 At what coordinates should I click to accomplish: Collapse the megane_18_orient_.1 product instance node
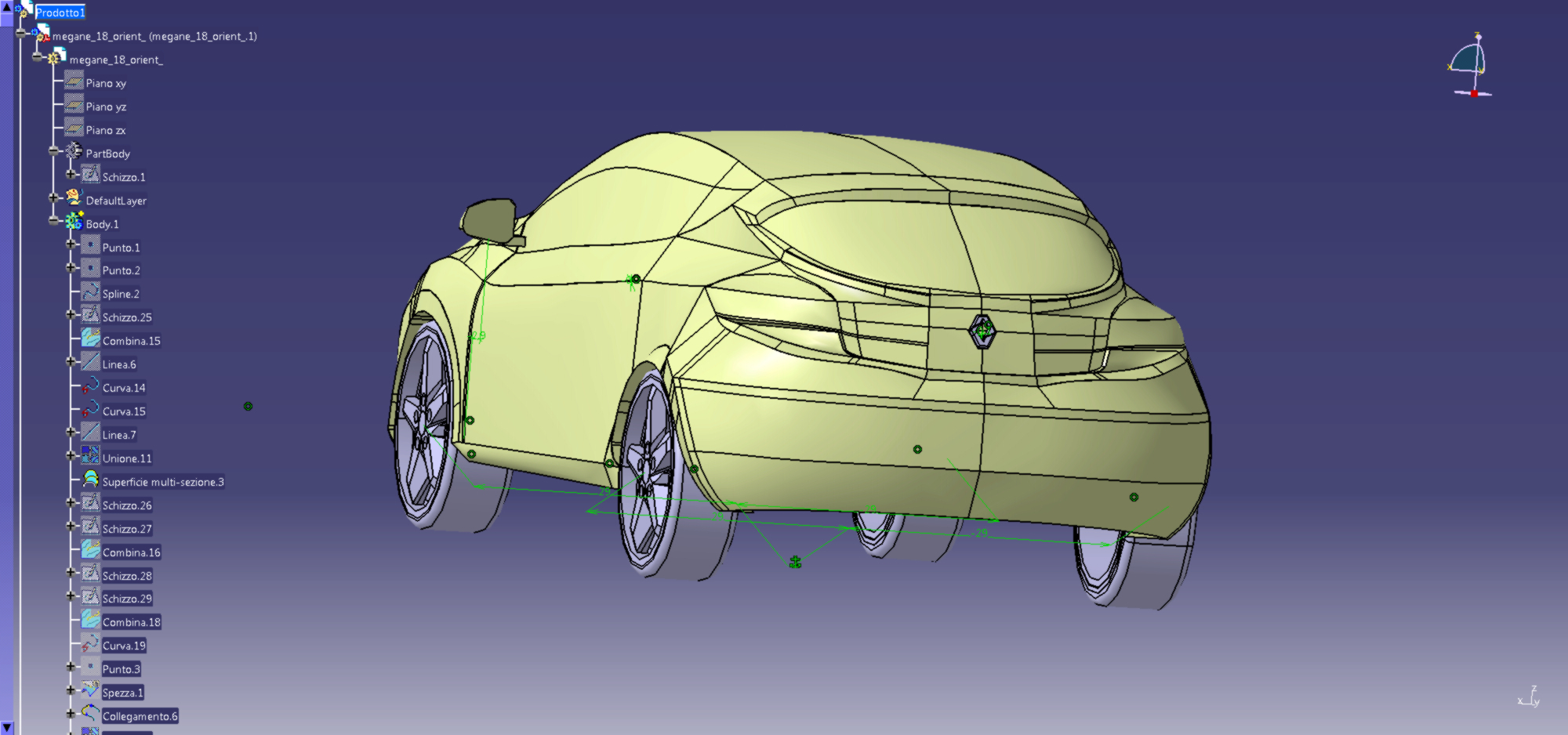[x=20, y=33]
